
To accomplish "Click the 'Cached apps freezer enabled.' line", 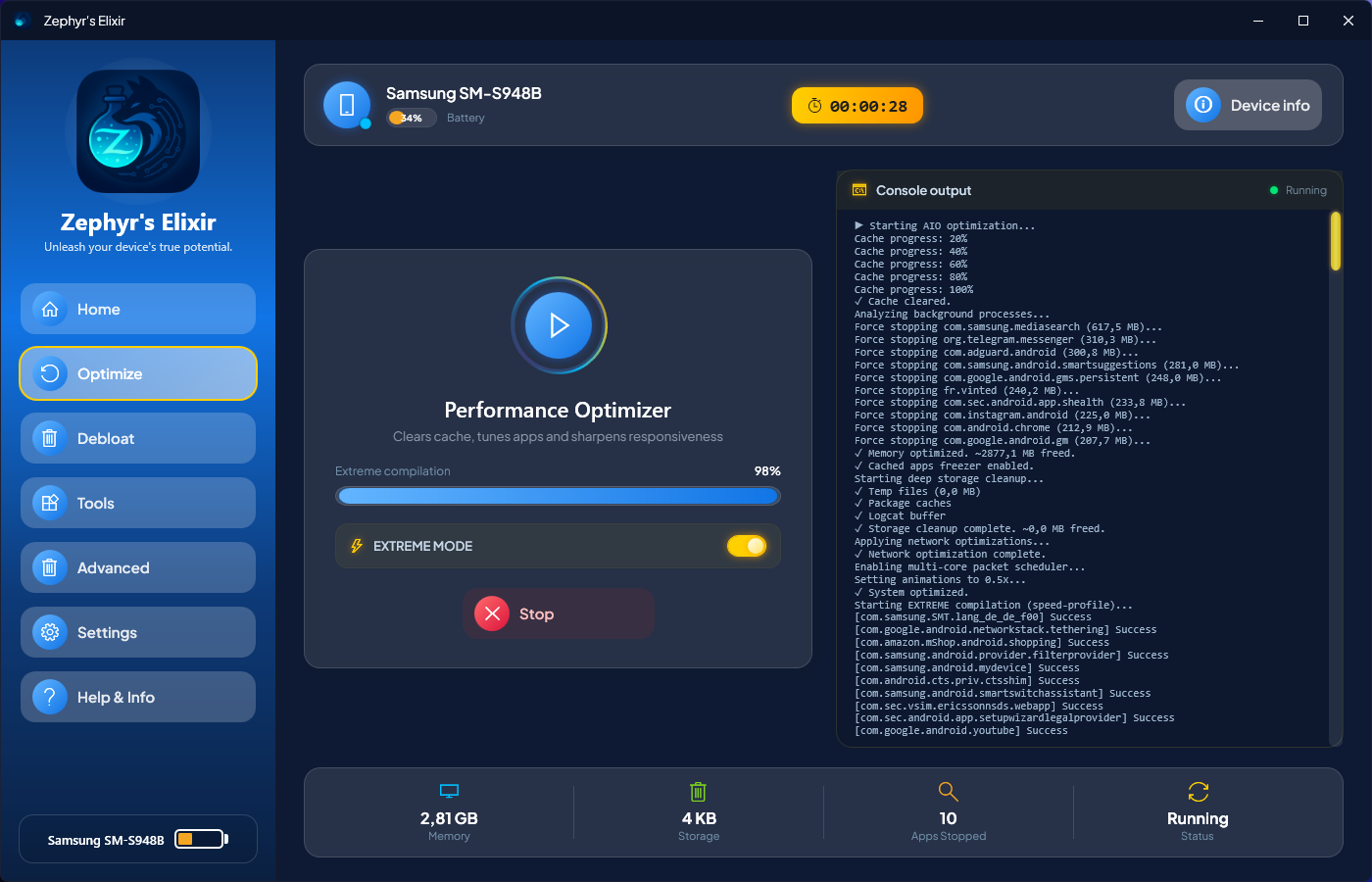I will (943, 466).
